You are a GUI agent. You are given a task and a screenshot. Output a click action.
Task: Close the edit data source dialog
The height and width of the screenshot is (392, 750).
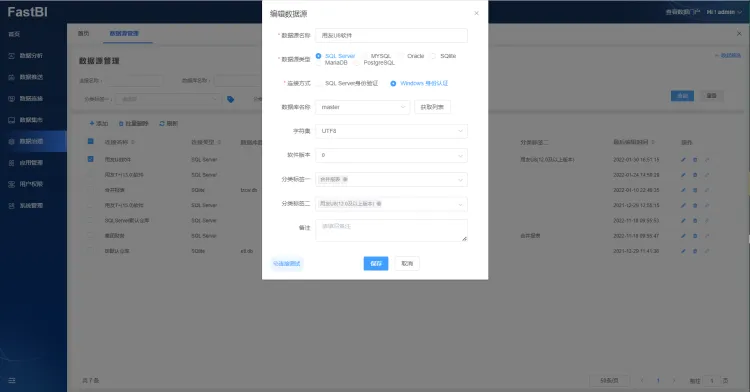(476, 13)
